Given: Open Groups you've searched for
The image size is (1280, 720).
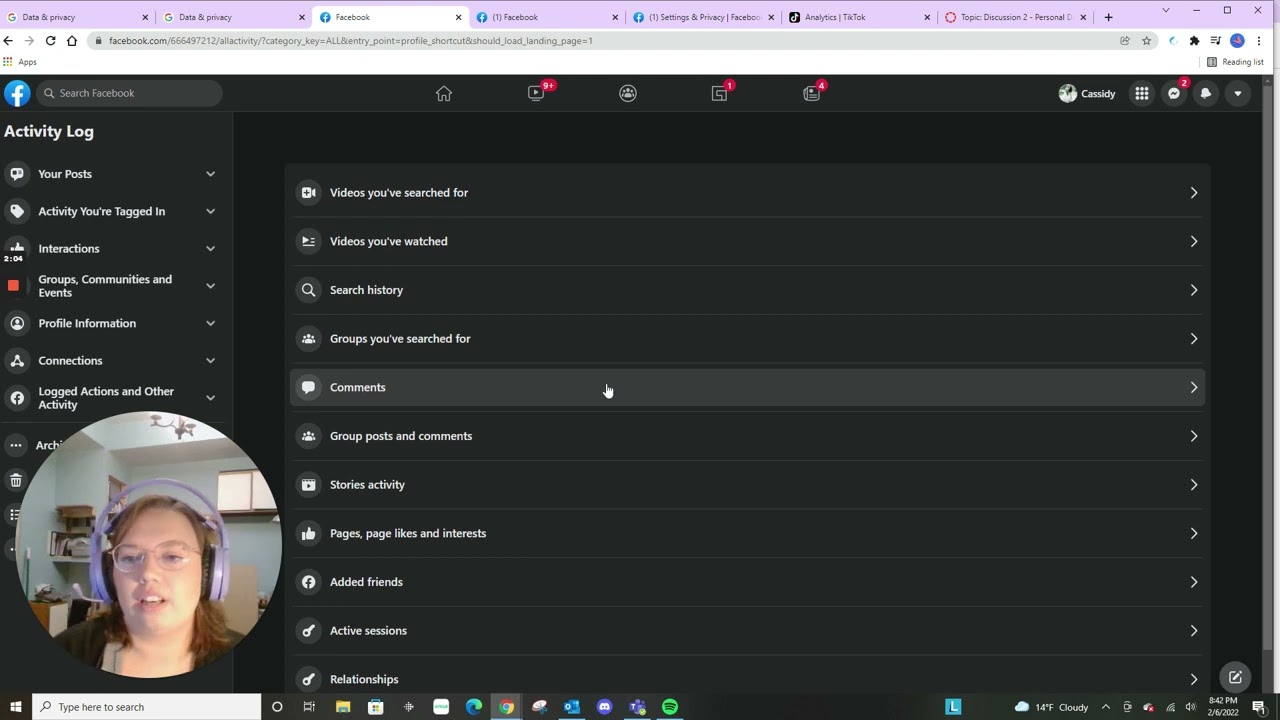Looking at the screenshot, I should 747,339.
